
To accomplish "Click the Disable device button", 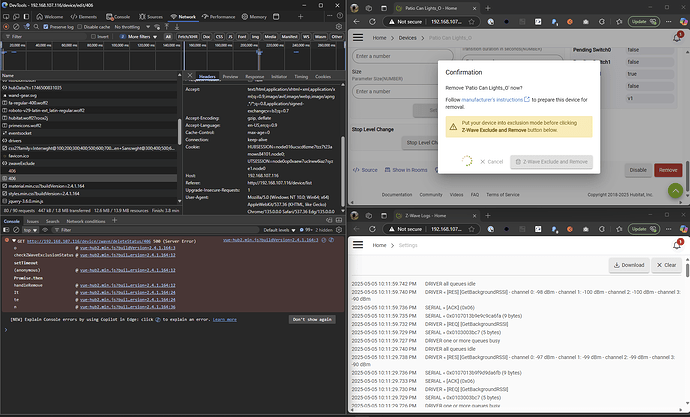I will pos(638,170).
